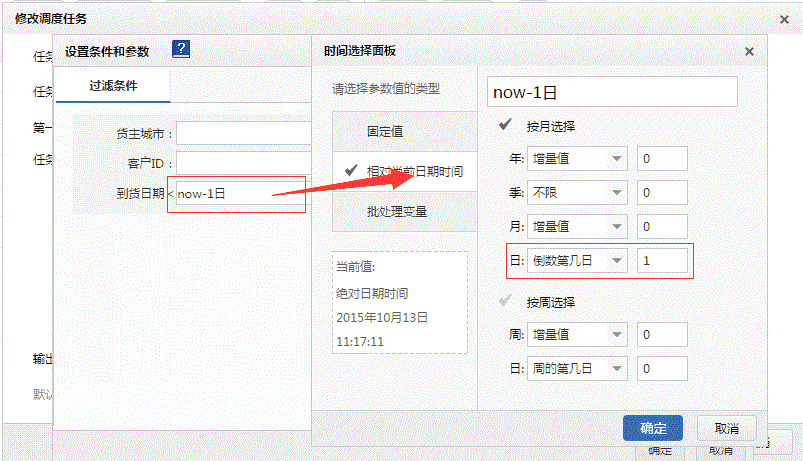Viewport: 803px width, 461px height.
Task: Open the 周 增量值 dropdown
Action: [578, 334]
